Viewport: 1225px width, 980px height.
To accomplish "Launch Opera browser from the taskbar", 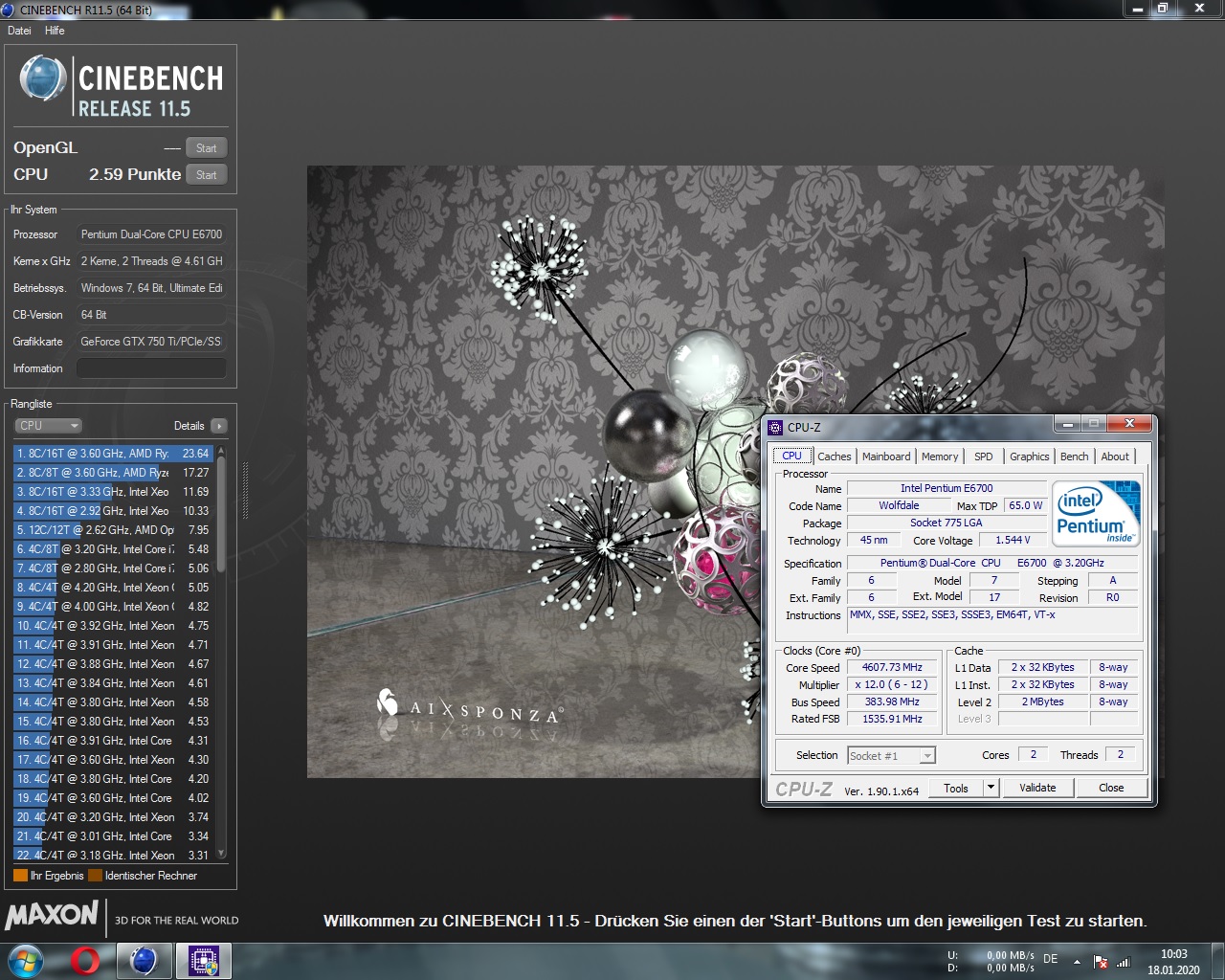I will (85, 960).
